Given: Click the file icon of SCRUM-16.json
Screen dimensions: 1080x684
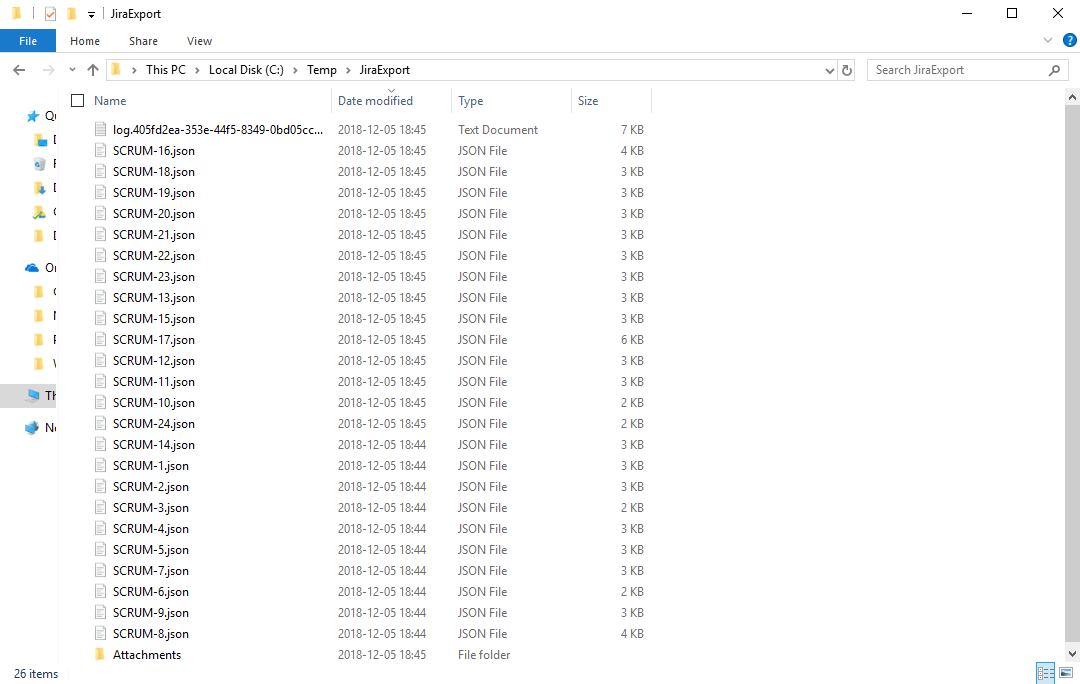Looking at the screenshot, I should pos(101,150).
